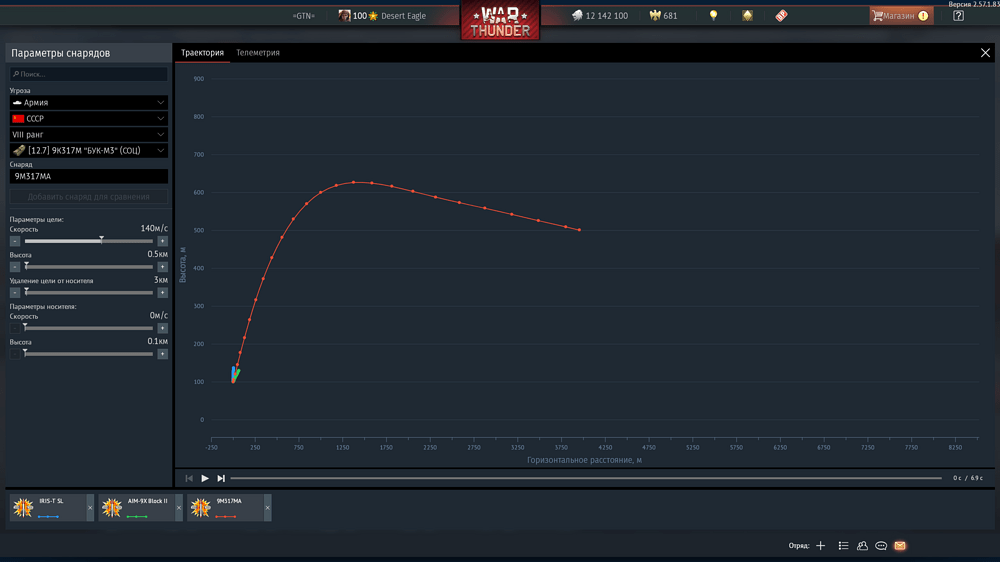The image size is (1000, 562).
Task: Open the Армия threat type dropdown
Action: click(89, 103)
